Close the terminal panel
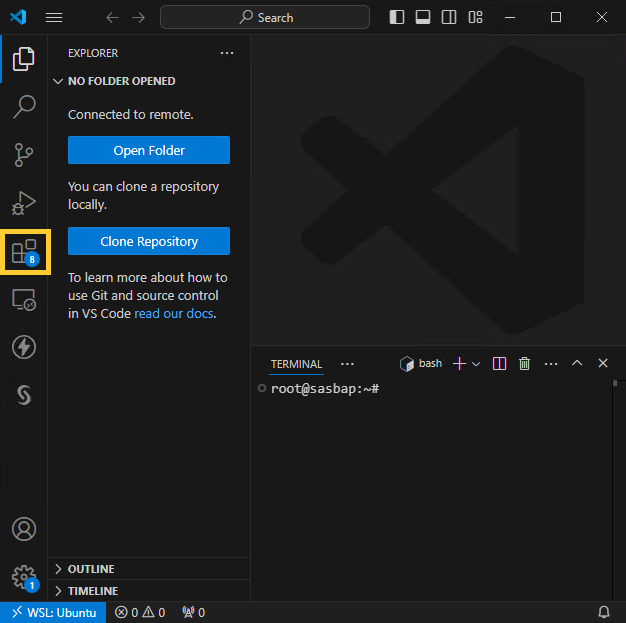Image resolution: width=626 pixels, height=623 pixels. tap(603, 363)
